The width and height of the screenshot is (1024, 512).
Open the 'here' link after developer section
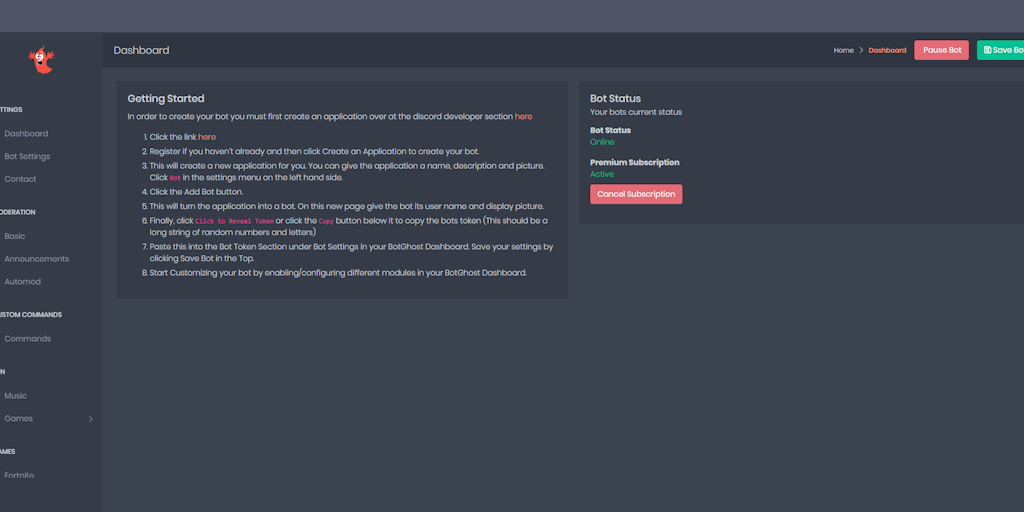click(x=523, y=117)
